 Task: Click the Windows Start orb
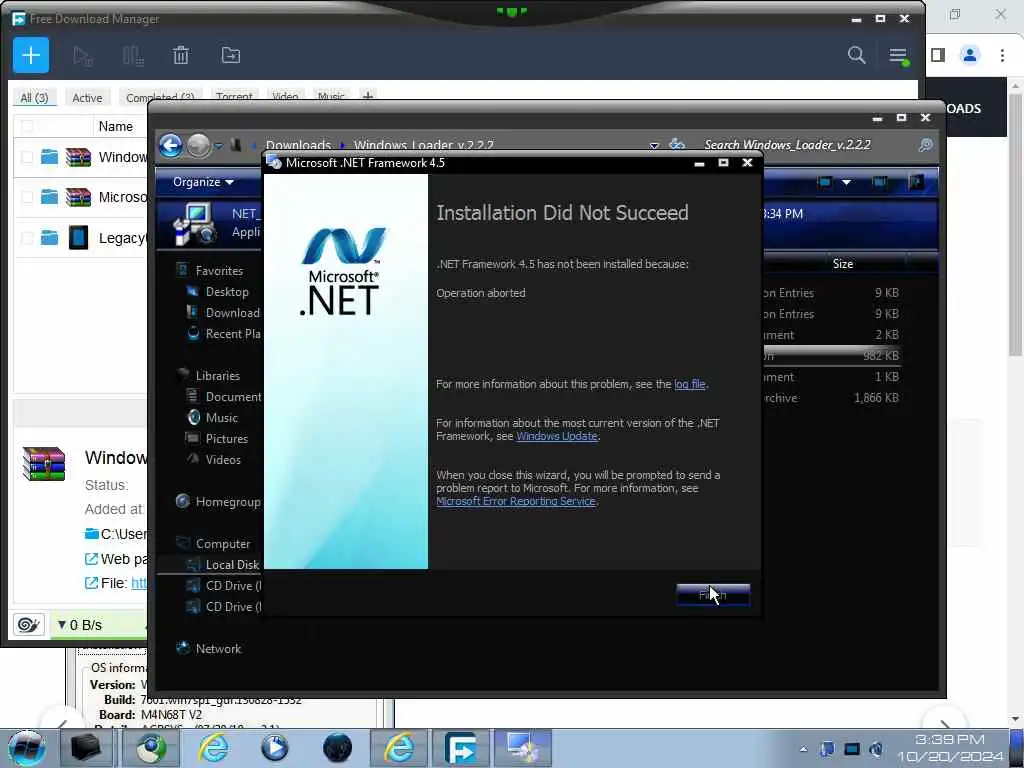(27, 748)
